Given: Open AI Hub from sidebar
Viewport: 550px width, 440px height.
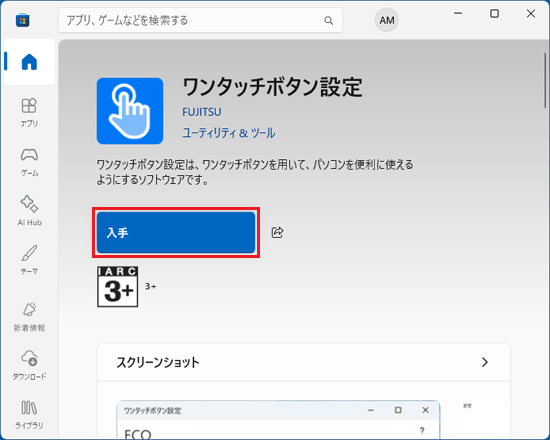Looking at the screenshot, I should (29, 211).
